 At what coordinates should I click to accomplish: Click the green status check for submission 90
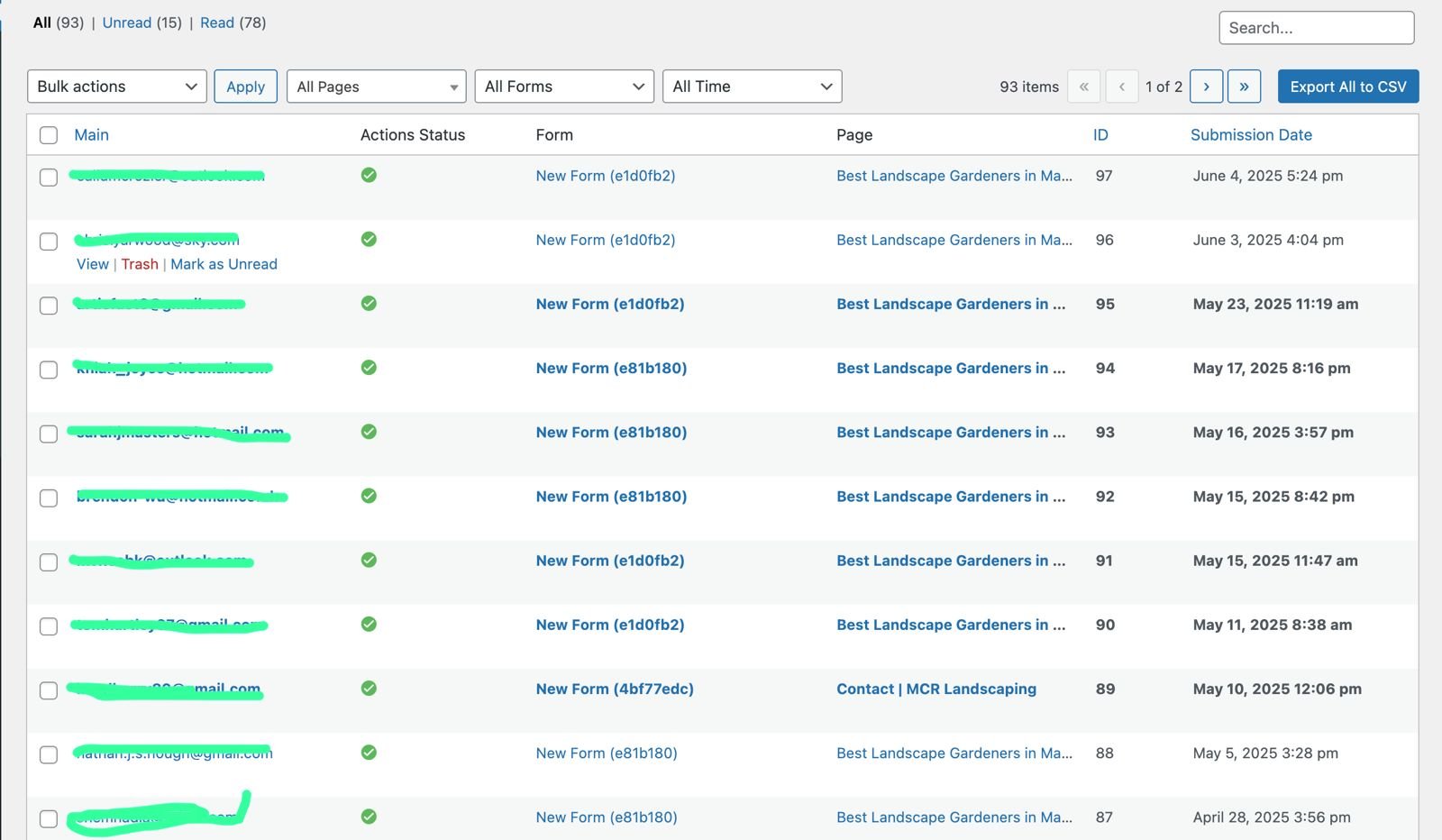pyautogui.click(x=369, y=624)
